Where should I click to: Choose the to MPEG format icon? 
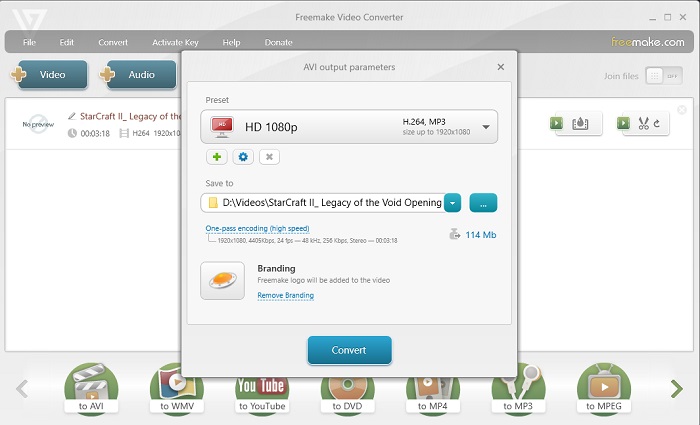point(604,388)
